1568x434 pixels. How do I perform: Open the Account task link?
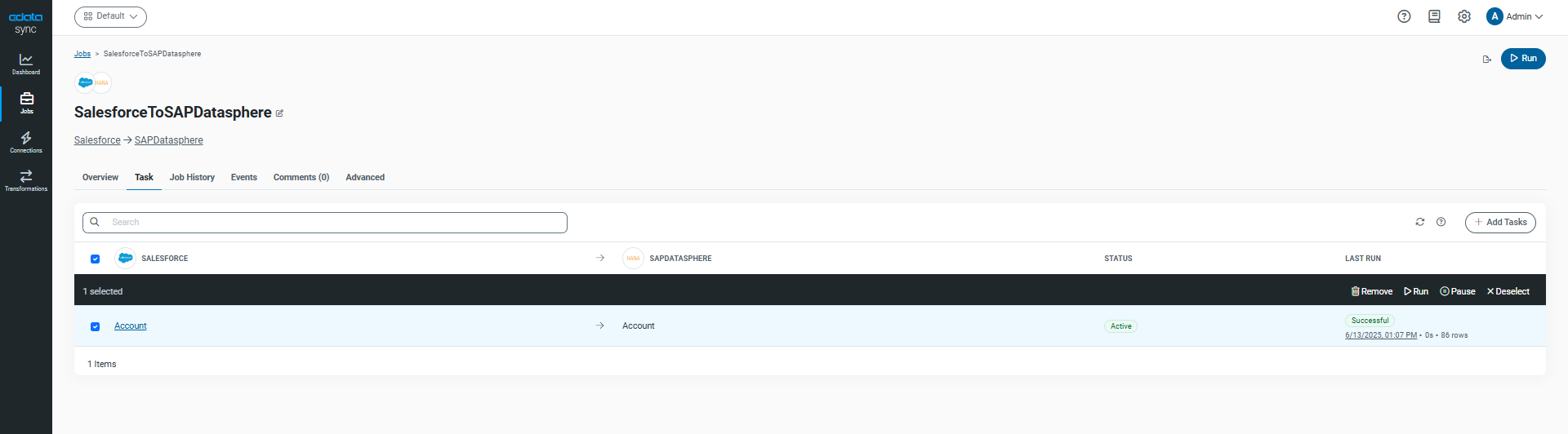click(131, 325)
